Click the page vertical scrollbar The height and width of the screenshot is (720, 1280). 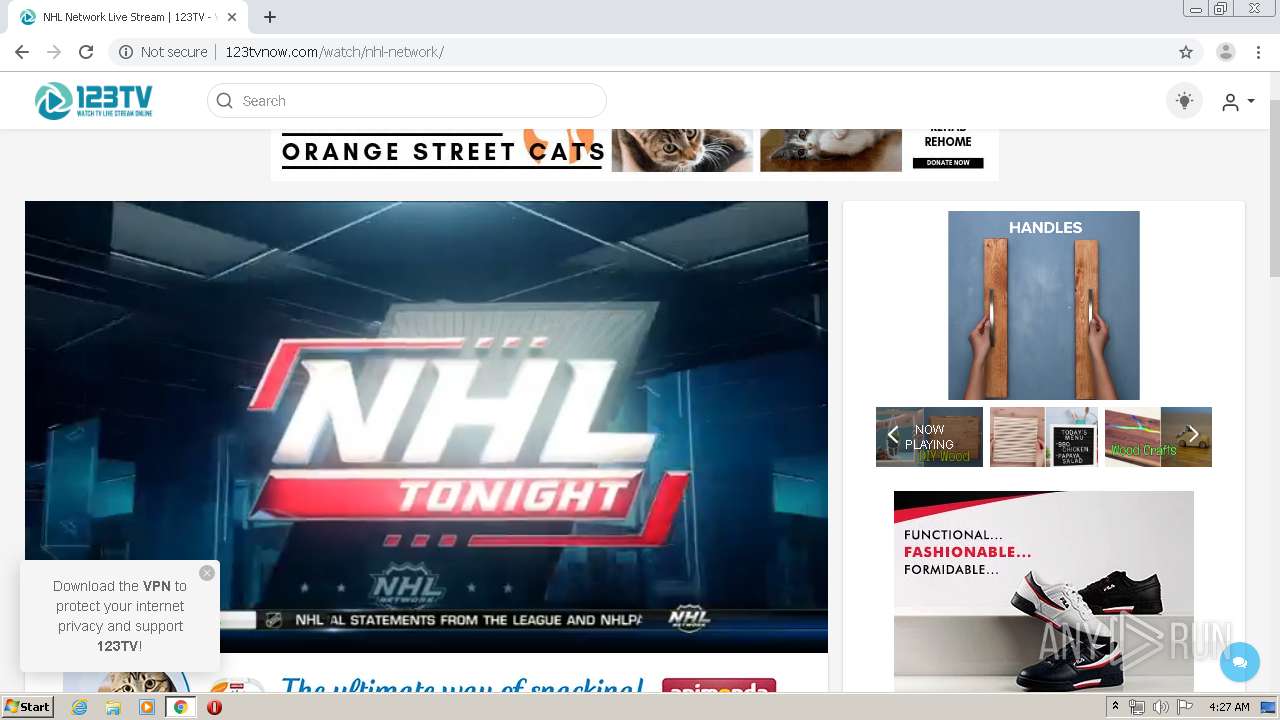[x=1274, y=190]
